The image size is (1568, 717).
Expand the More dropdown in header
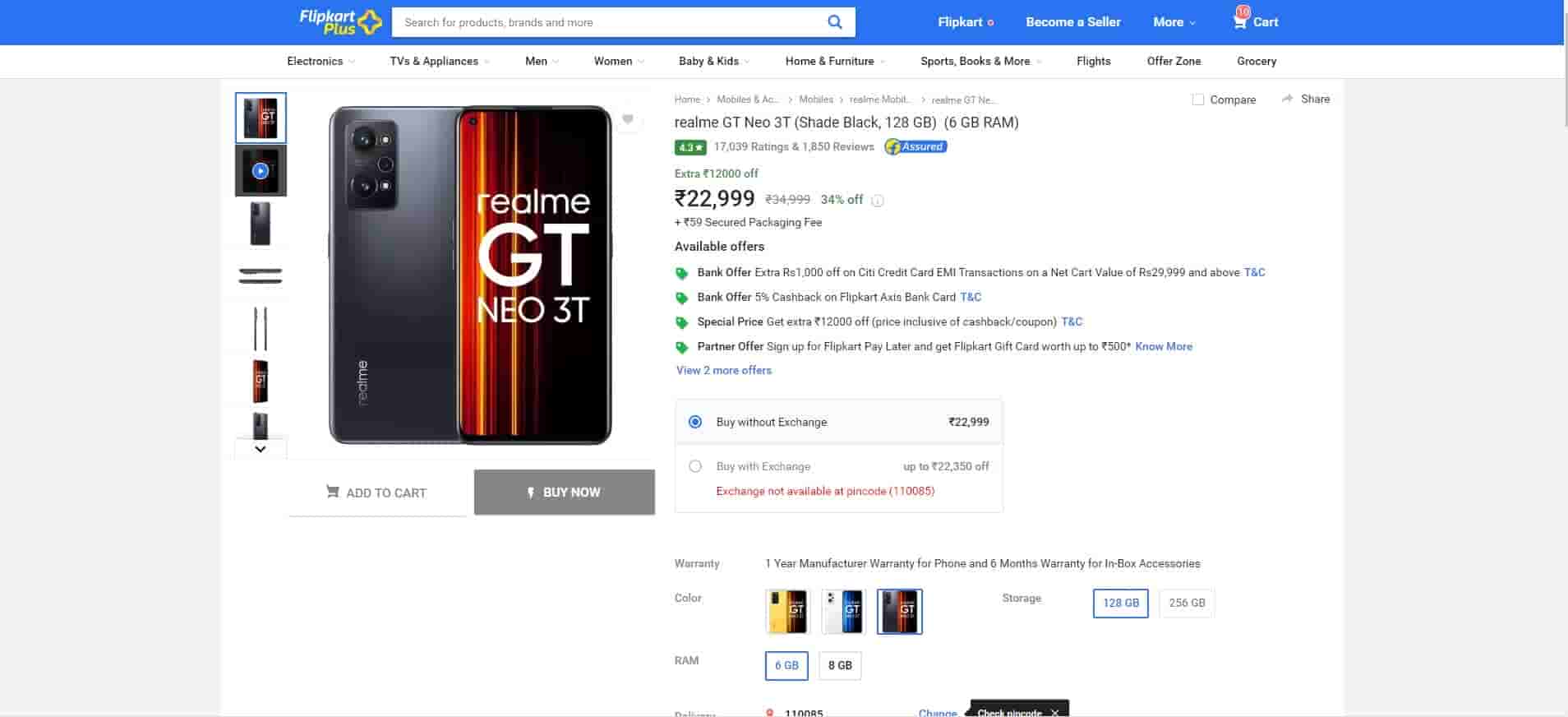pyautogui.click(x=1174, y=22)
